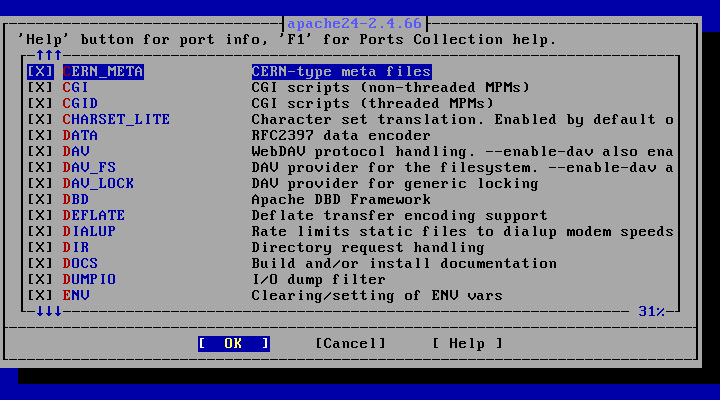Select the DIALUP option name
Viewport: 720px width, 400px height.
click(x=90, y=231)
